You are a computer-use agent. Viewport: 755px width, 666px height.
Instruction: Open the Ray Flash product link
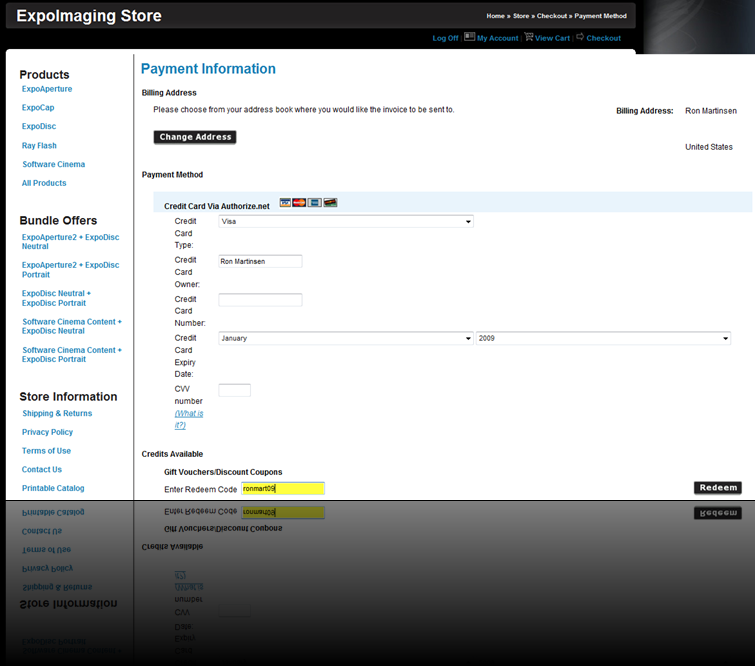tap(39, 145)
